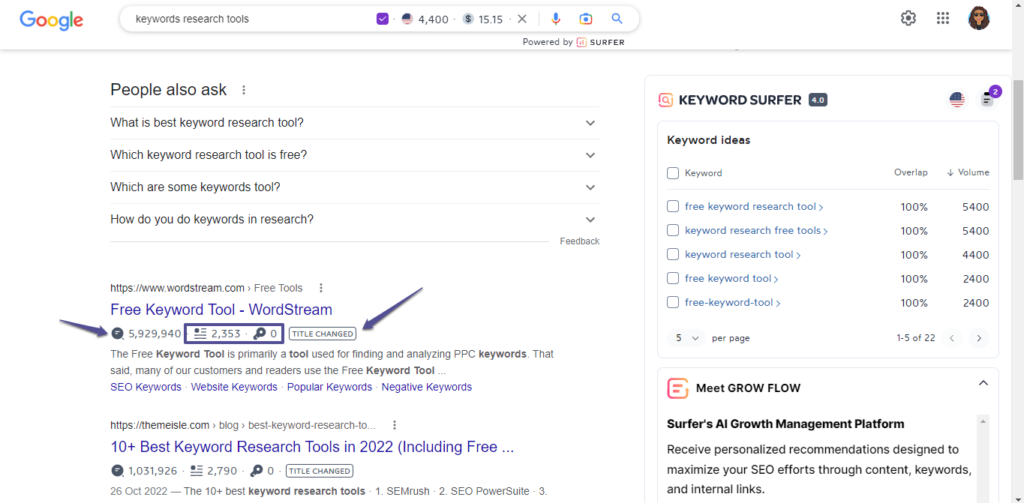Open the Google apps grid
The height and width of the screenshot is (503, 1024).
point(942,18)
